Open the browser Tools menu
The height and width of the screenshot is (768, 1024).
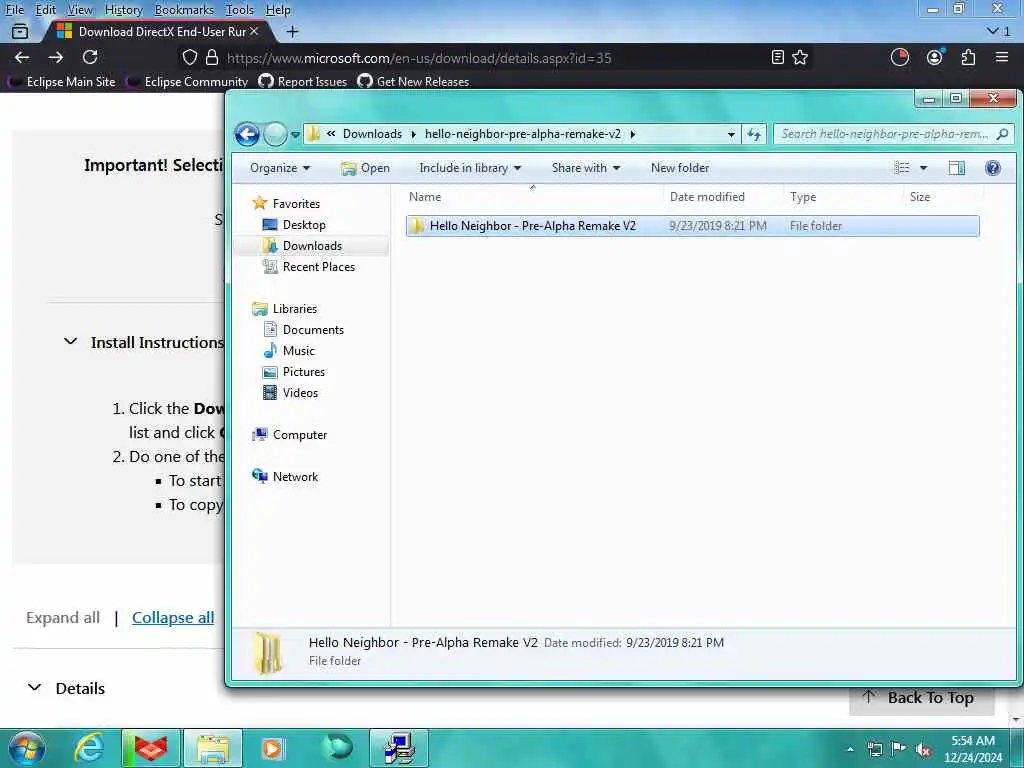[x=239, y=10]
